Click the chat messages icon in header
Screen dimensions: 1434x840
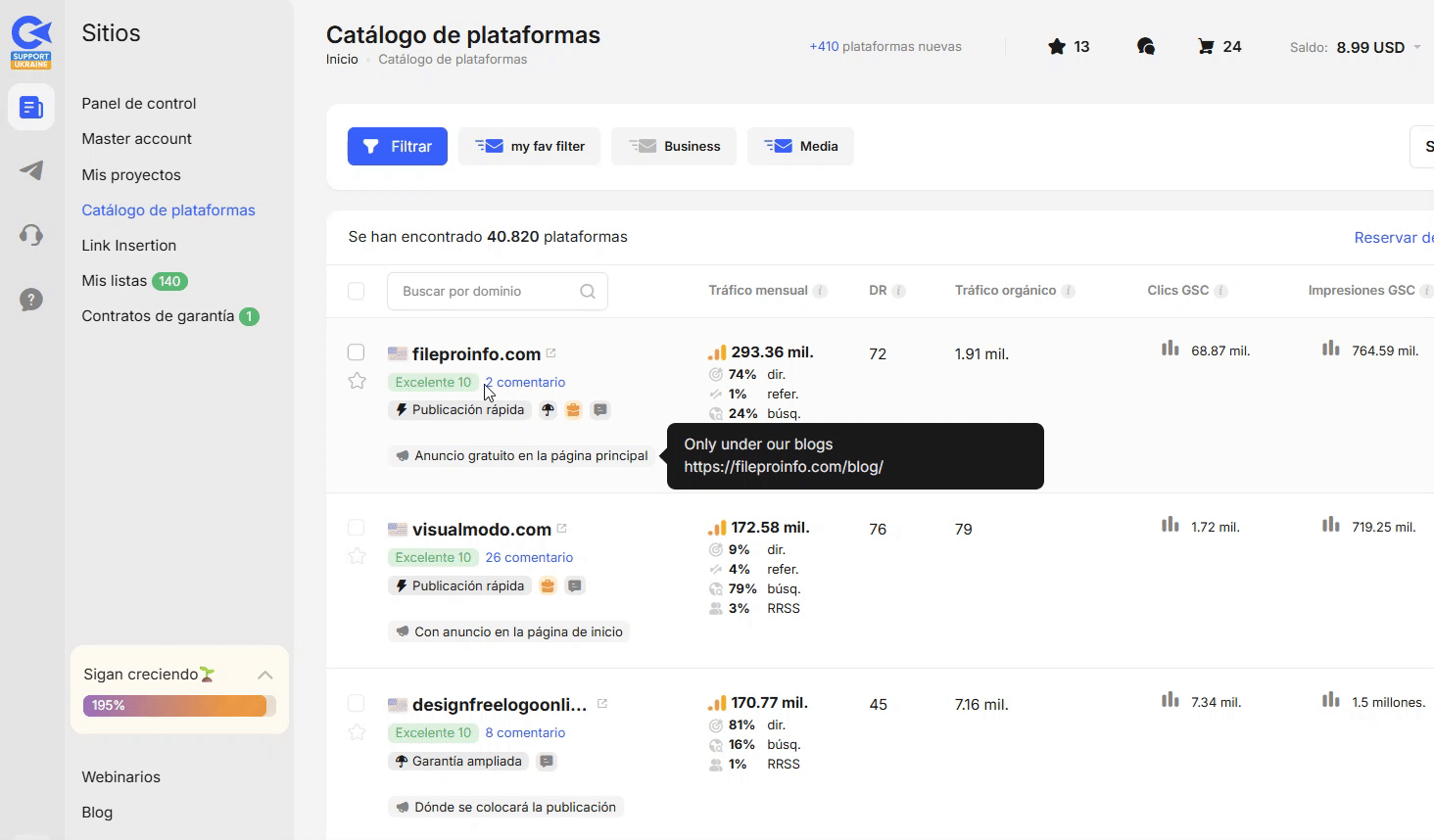(x=1145, y=47)
